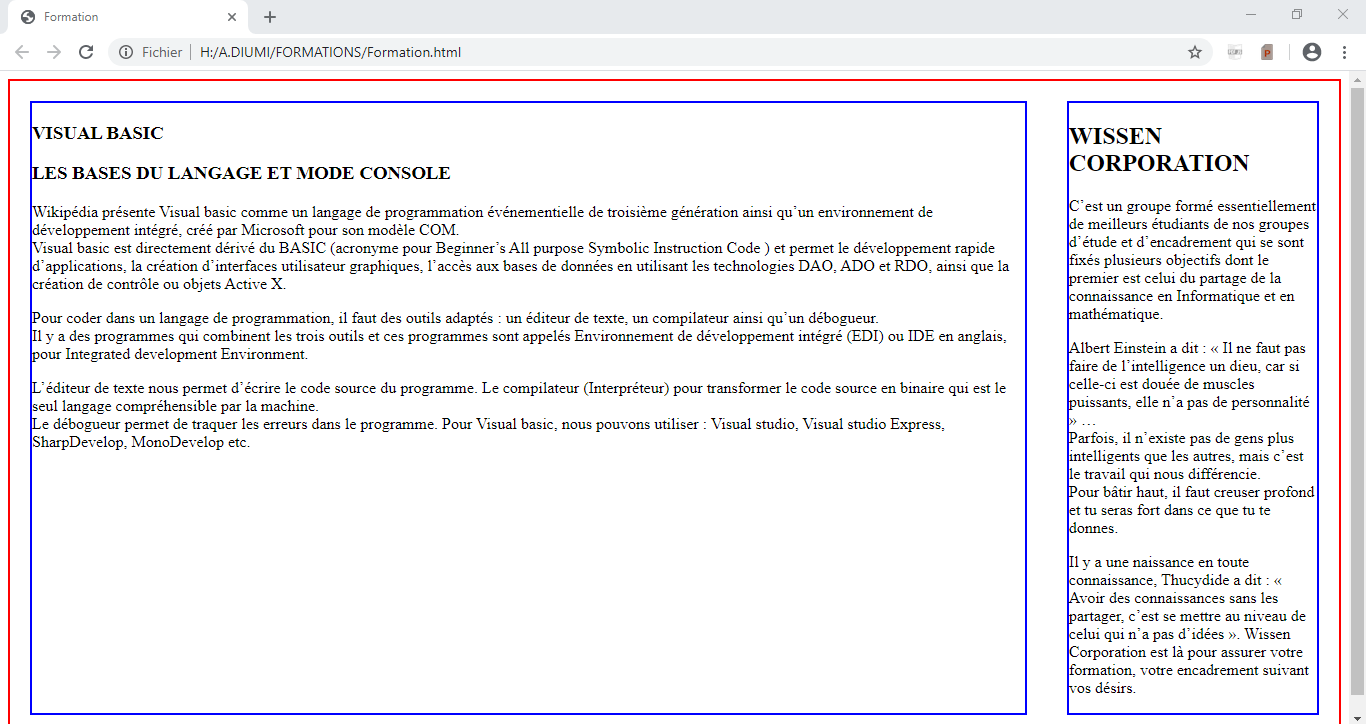1366x724 pixels.
Task: Click heading LES BASES DU LANGAGE ET MODE CONSOLE
Action: coord(241,173)
